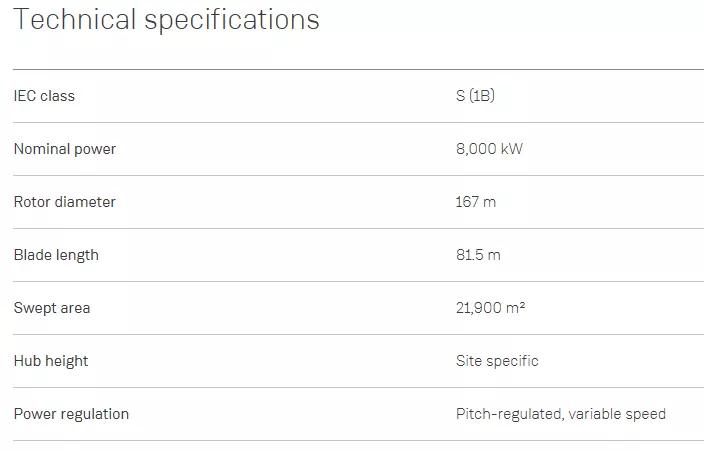
Task: Select the Power regulation label
Action: point(71,414)
